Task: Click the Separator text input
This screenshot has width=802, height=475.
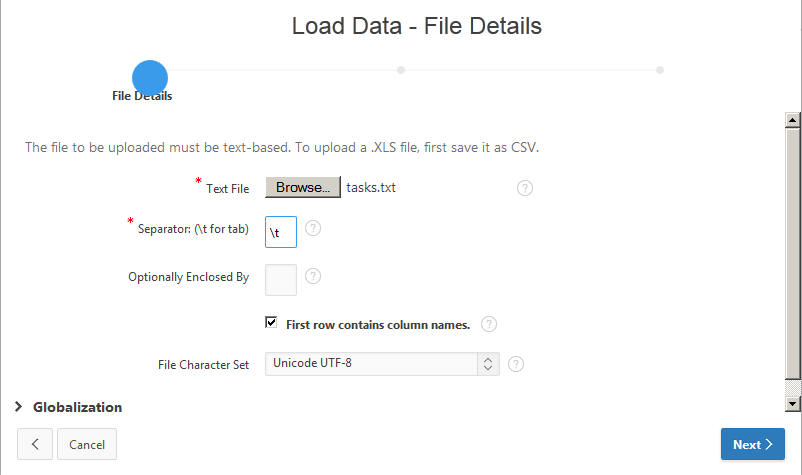Action: tap(281, 230)
